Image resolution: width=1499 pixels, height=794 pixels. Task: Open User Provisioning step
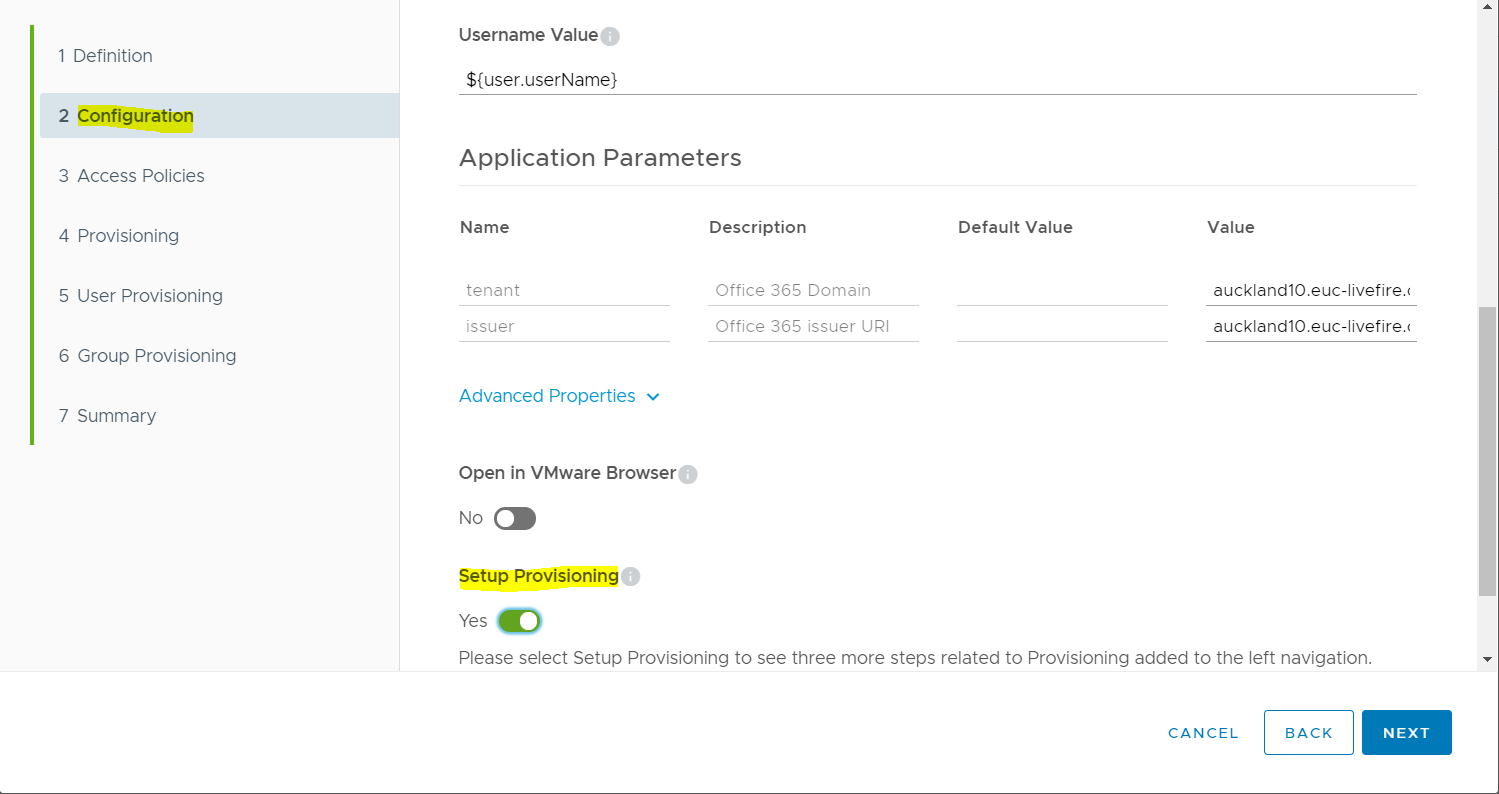pyautogui.click(x=150, y=296)
